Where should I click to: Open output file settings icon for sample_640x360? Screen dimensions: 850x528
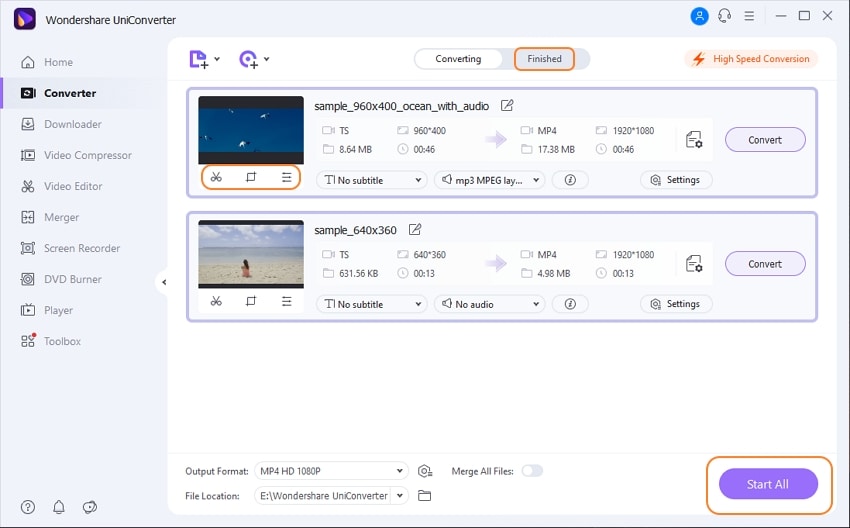694,264
